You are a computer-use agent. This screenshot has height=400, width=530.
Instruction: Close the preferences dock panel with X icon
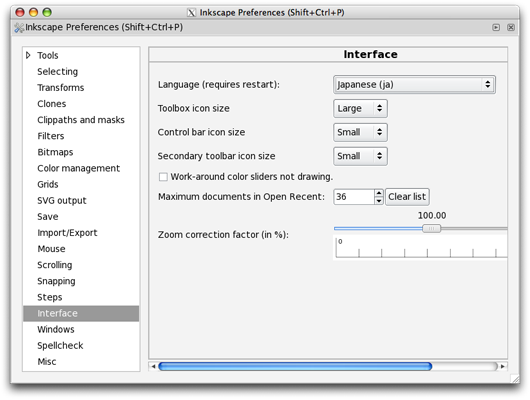511,27
